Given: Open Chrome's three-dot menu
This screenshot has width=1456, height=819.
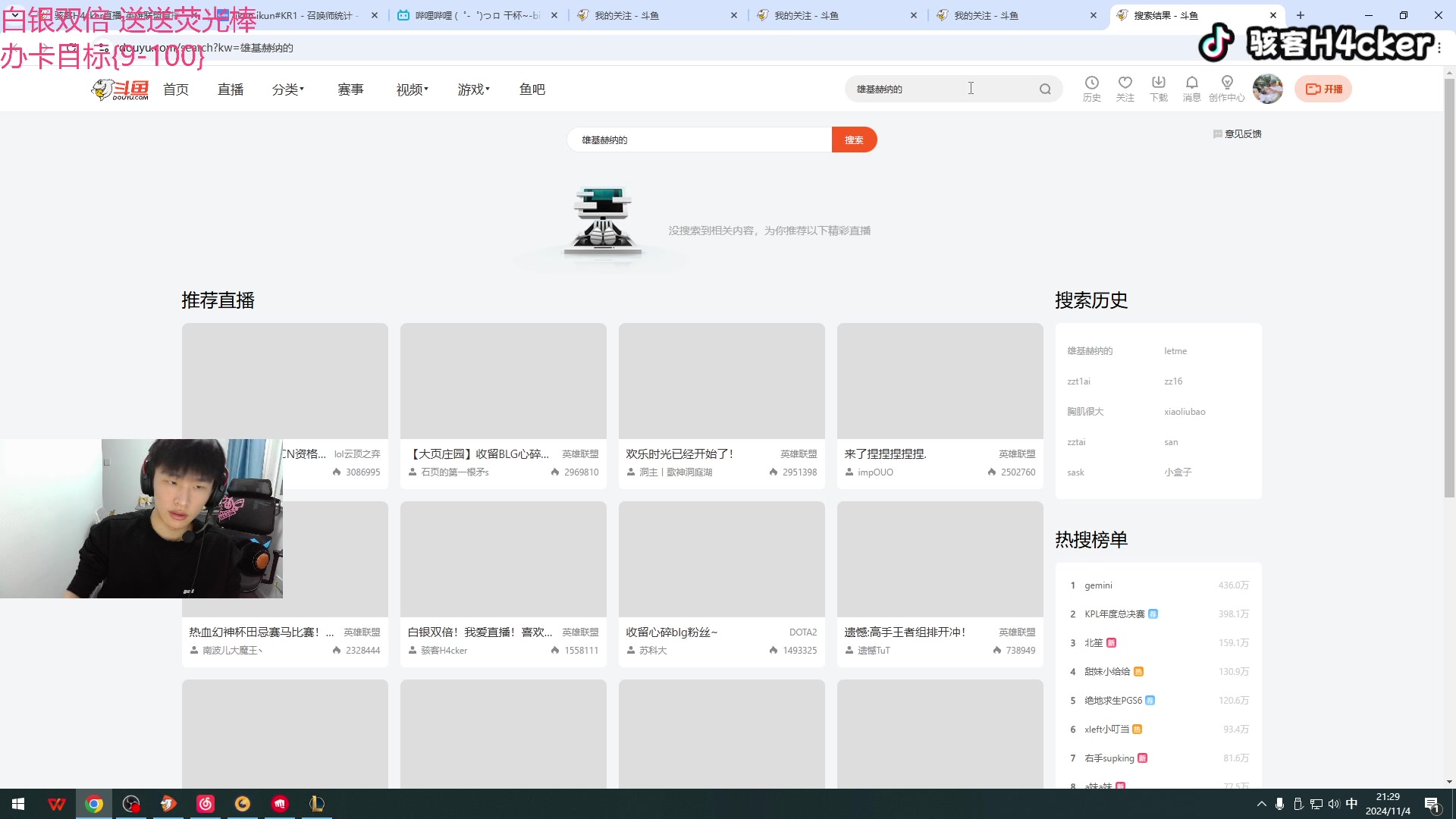Looking at the screenshot, I should (x=1439, y=47).
